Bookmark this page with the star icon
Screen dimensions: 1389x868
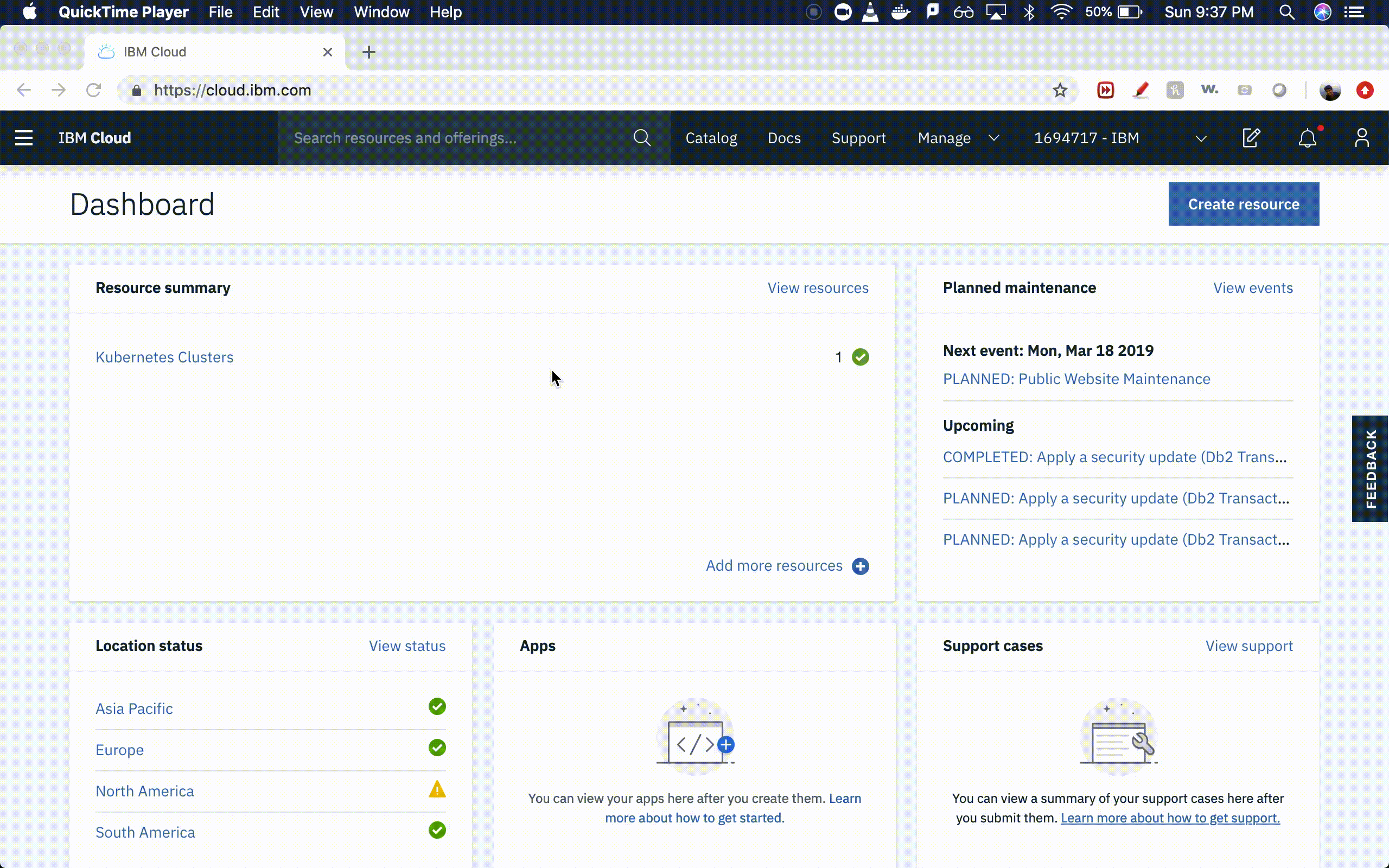(1060, 90)
